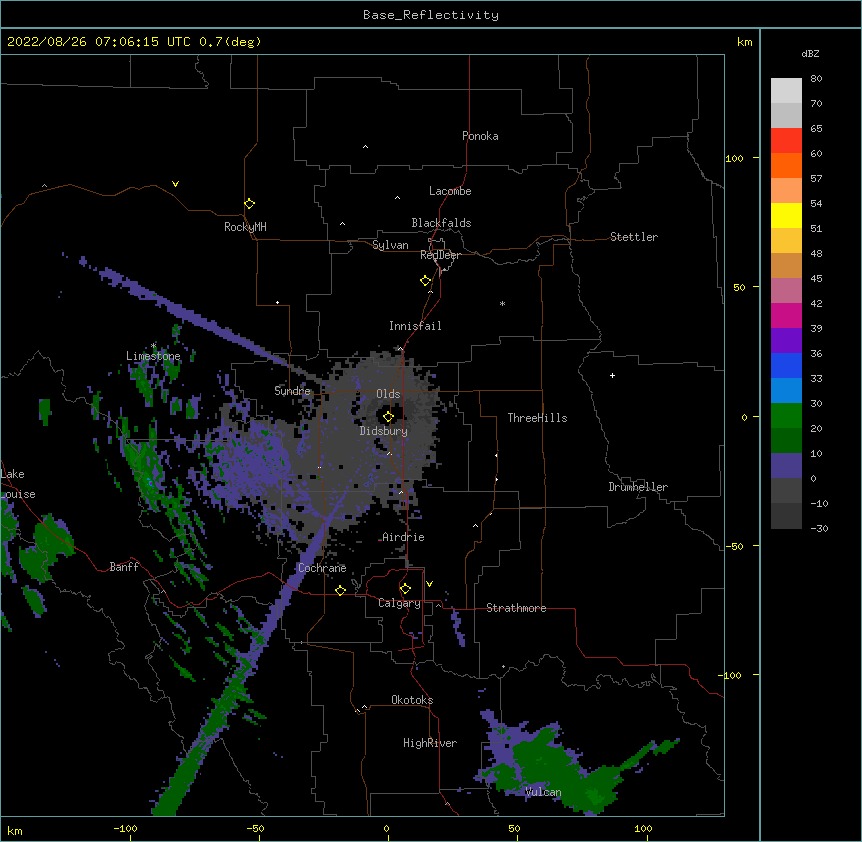Select the blue 36-33 dBZ legend swatch
Viewport: 862px width, 842px height.
(x=786, y=365)
